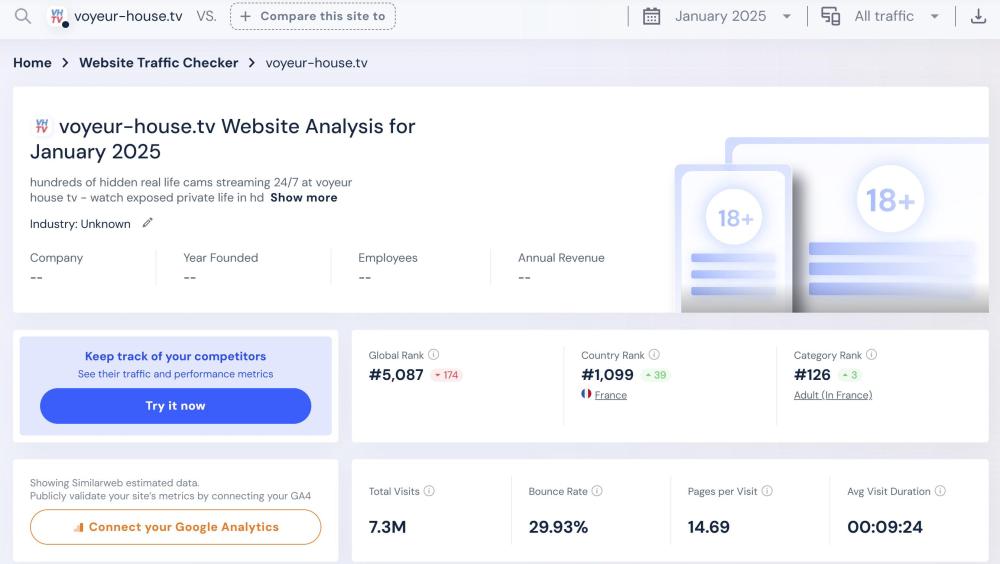
Task: Click Connect your Google Analytics button
Action: (x=175, y=527)
